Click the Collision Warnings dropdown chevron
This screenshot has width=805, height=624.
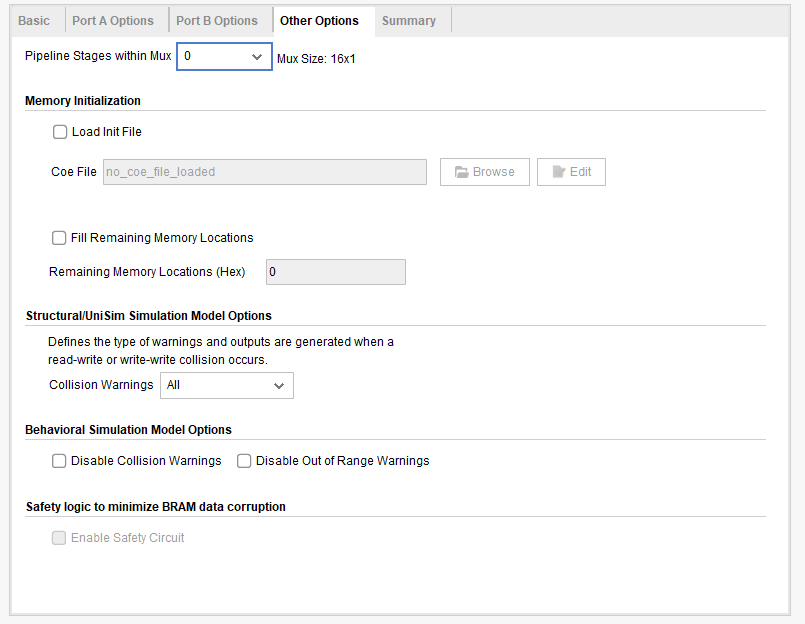(x=279, y=385)
